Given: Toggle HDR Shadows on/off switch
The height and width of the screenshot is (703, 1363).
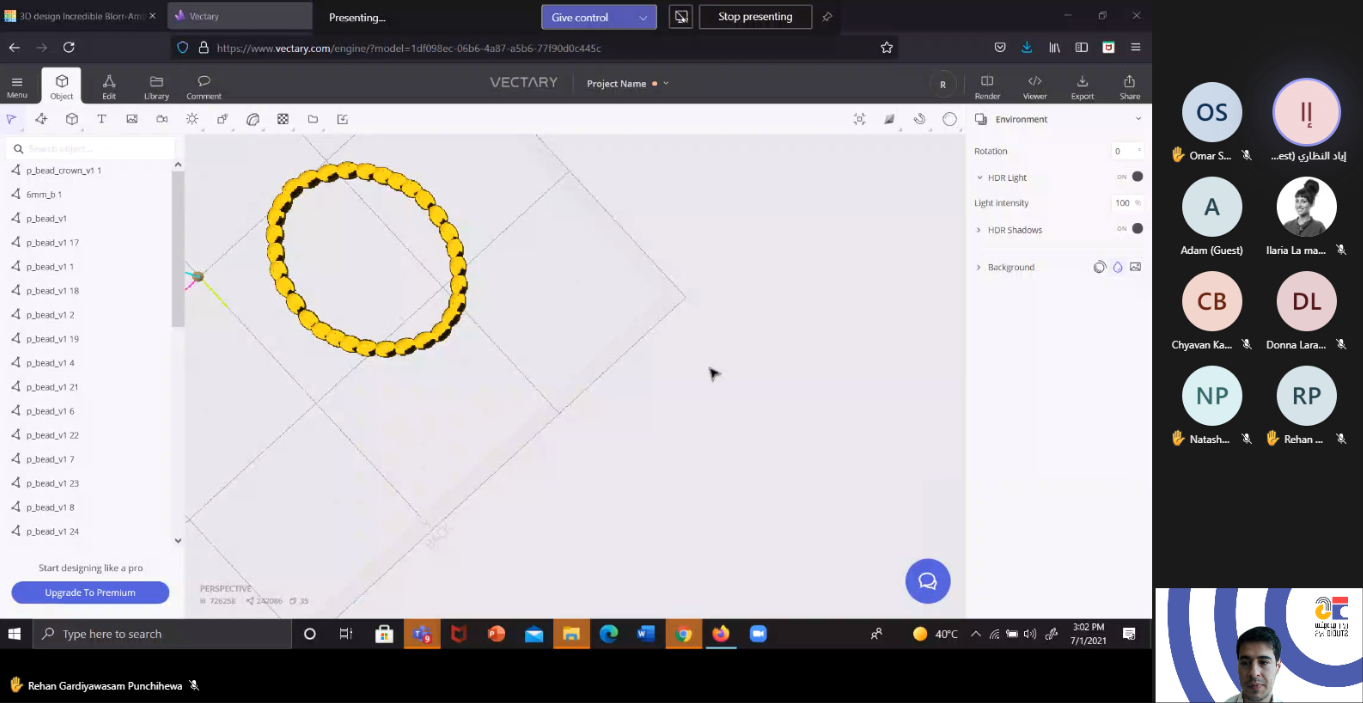Looking at the screenshot, I should [x=1131, y=229].
